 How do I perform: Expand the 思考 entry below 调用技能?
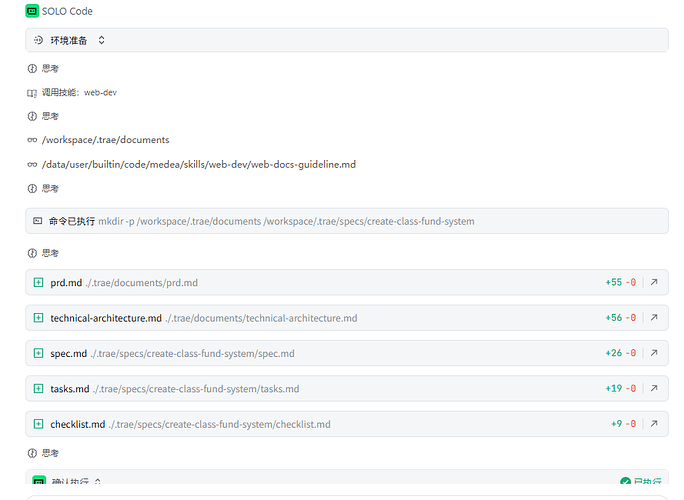click(x=43, y=116)
